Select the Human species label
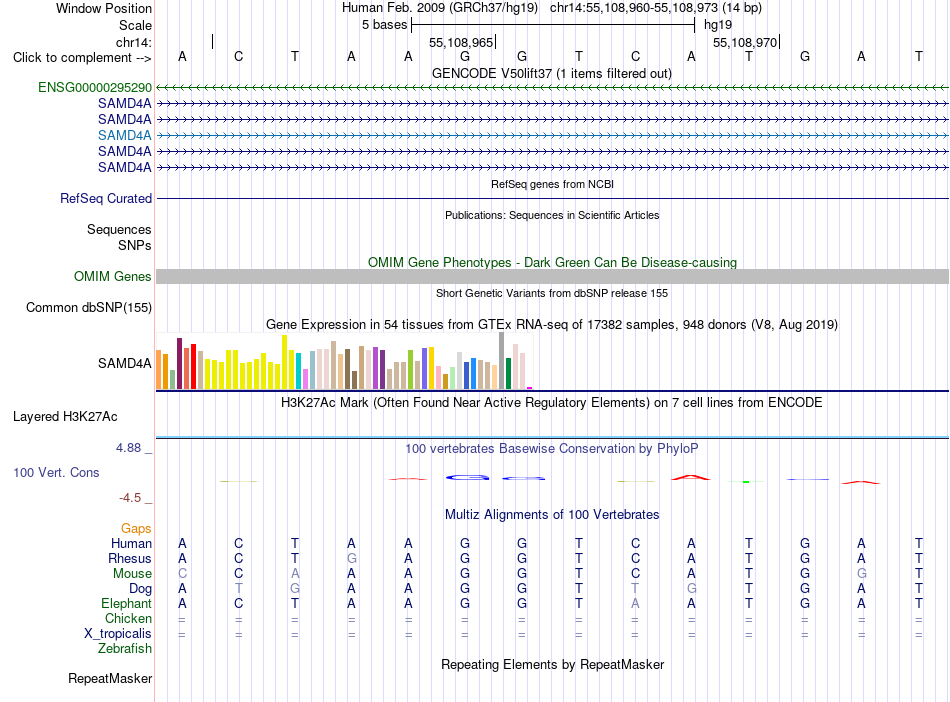 (131, 544)
